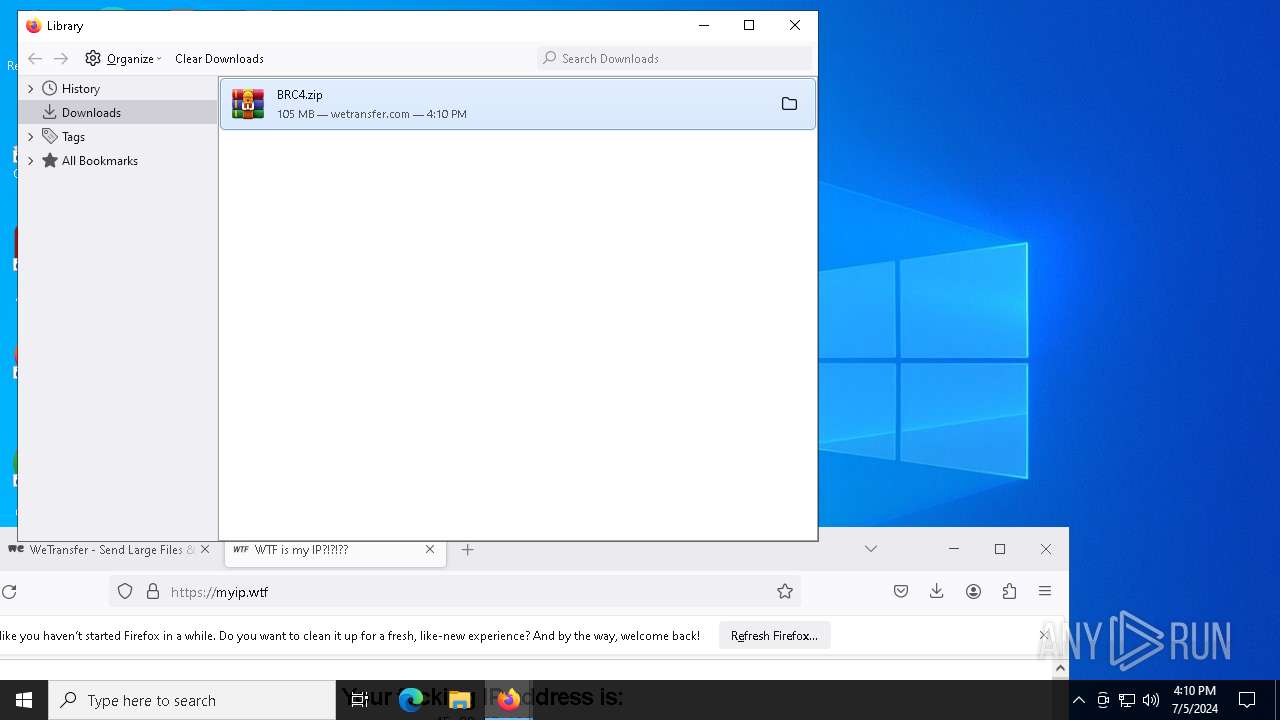Viewport: 1280px width, 720px height.
Task: Open Windows notification center
Action: click(1247, 700)
